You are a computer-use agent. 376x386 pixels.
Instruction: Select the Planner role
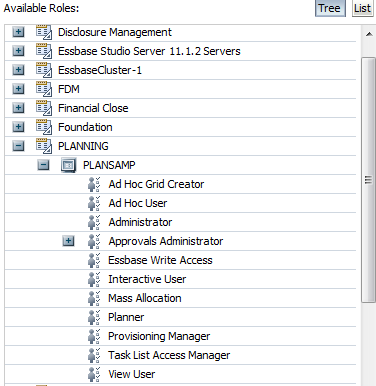pos(126,317)
